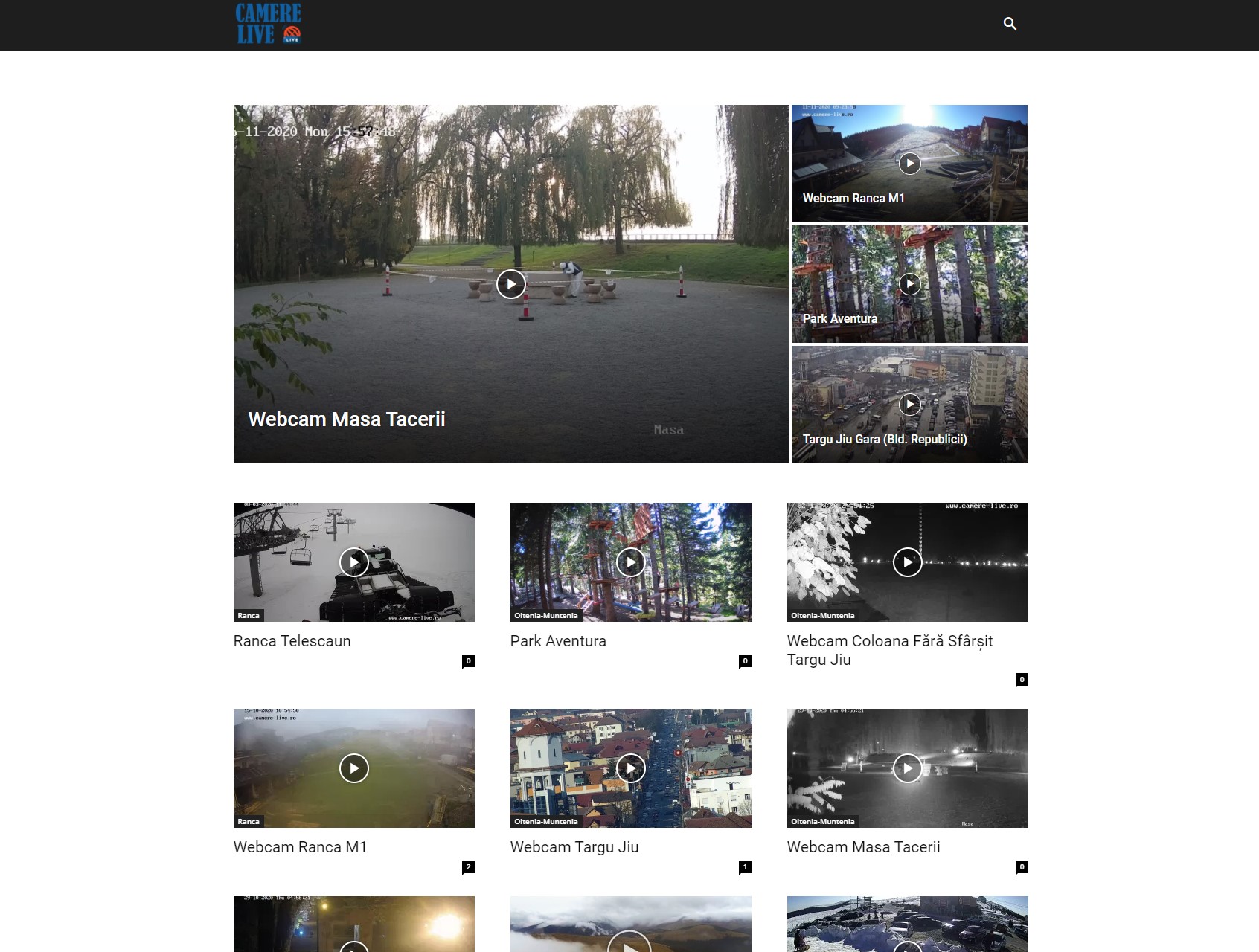The image size is (1259, 952).
Task: Click Oltenia-Muntenia tag on Coloana Fără Sfârșit
Action: pyautogui.click(x=823, y=616)
